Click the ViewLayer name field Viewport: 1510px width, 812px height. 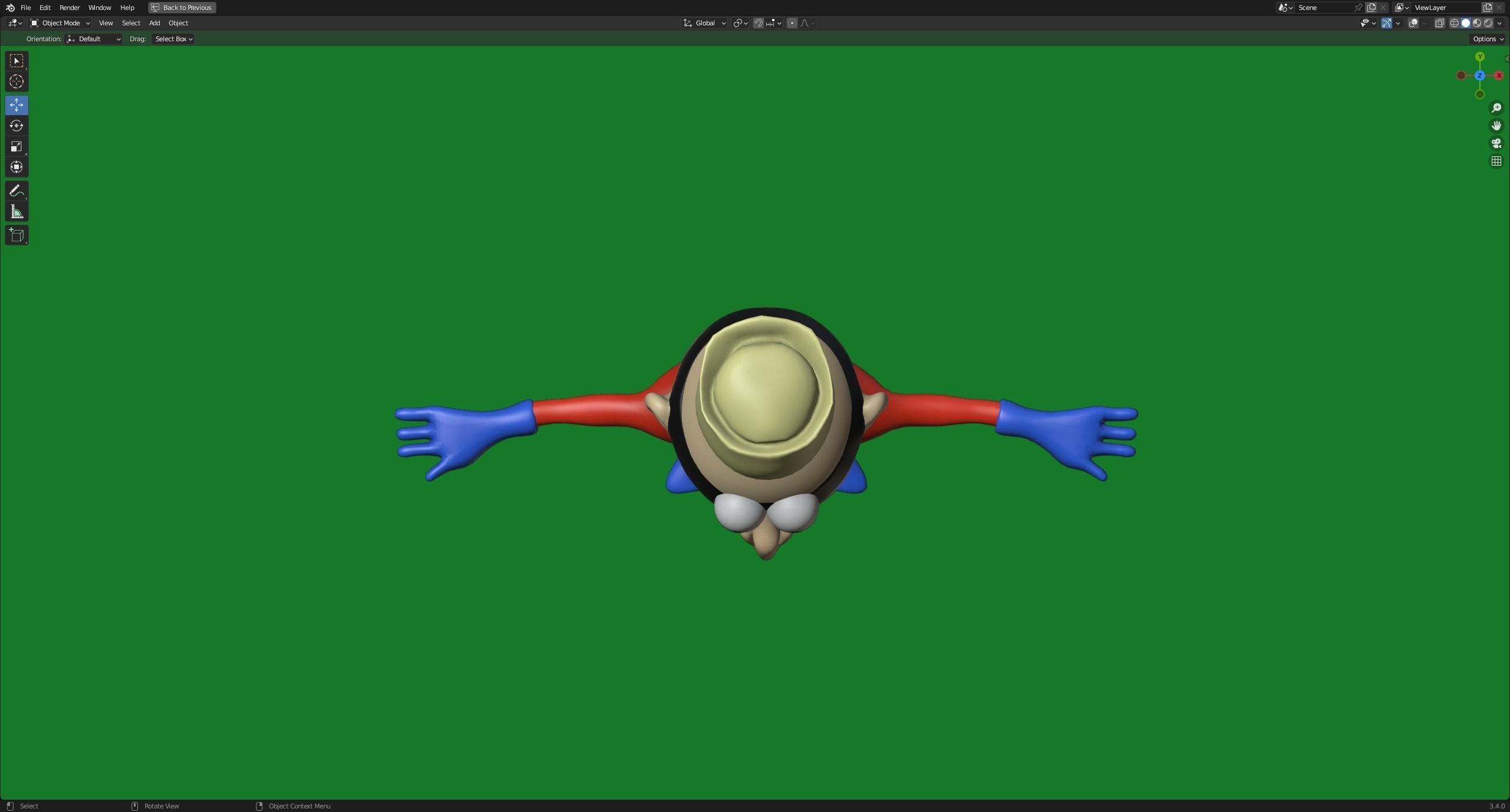[1445, 8]
